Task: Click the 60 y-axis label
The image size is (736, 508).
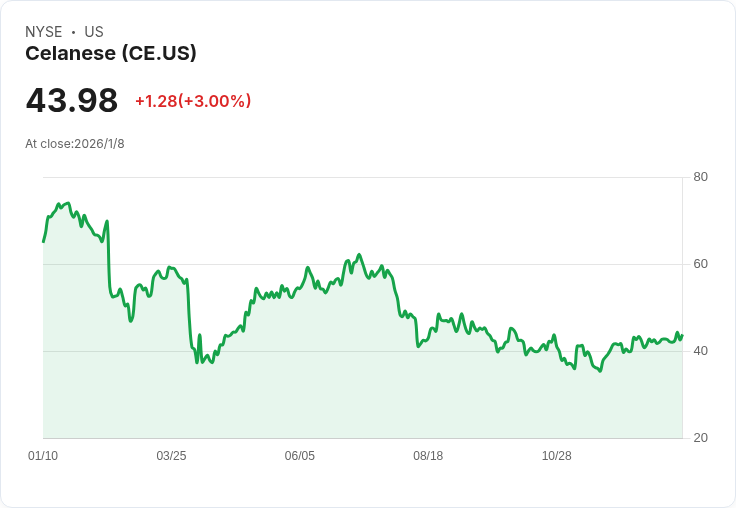Action: tap(701, 264)
